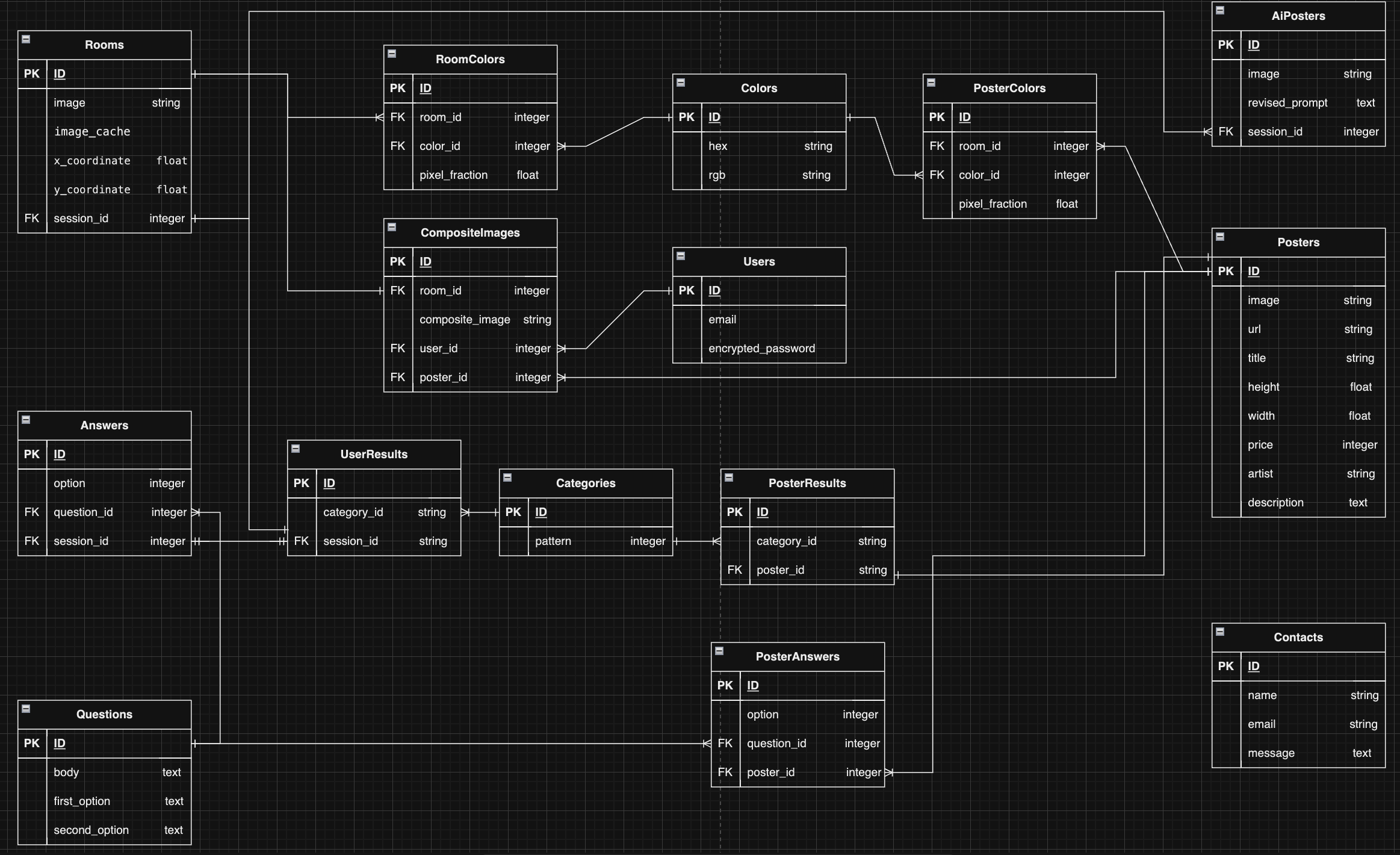Click poster_id row in PosterResults
The height and width of the screenshot is (855, 1400).
[807, 570]
